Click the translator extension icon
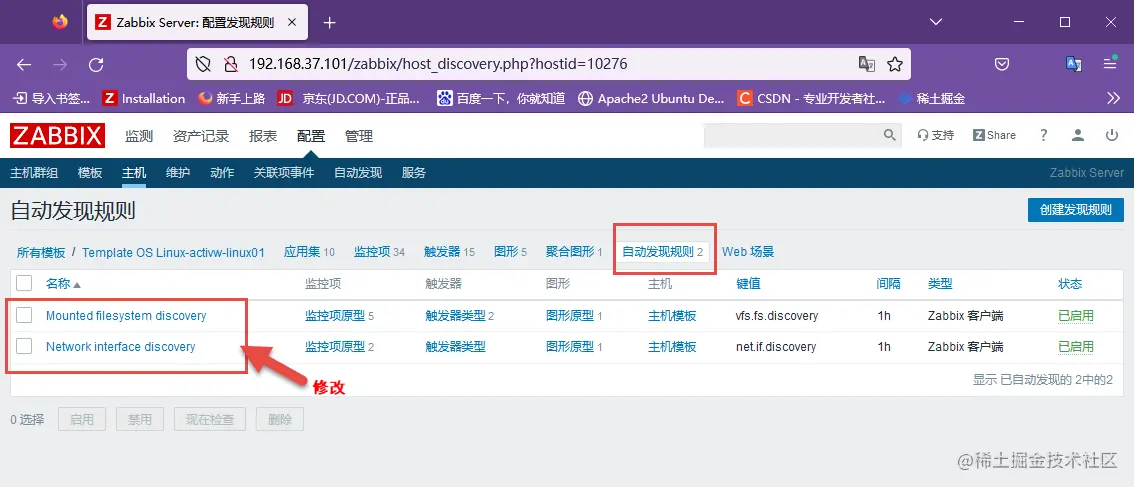This screenshot has height=487, width=1134. (1074, 64)
